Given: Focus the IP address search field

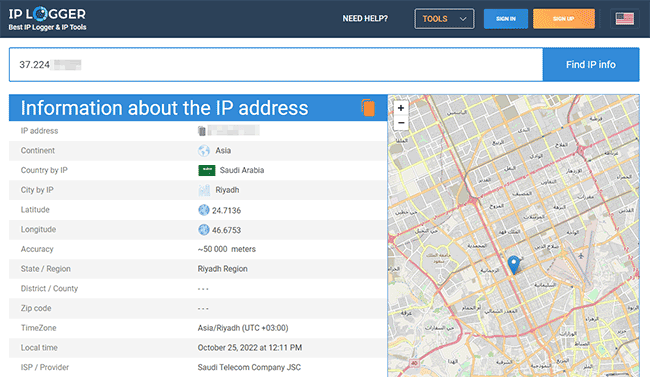Looking at the screenshot, I should 276,65.
